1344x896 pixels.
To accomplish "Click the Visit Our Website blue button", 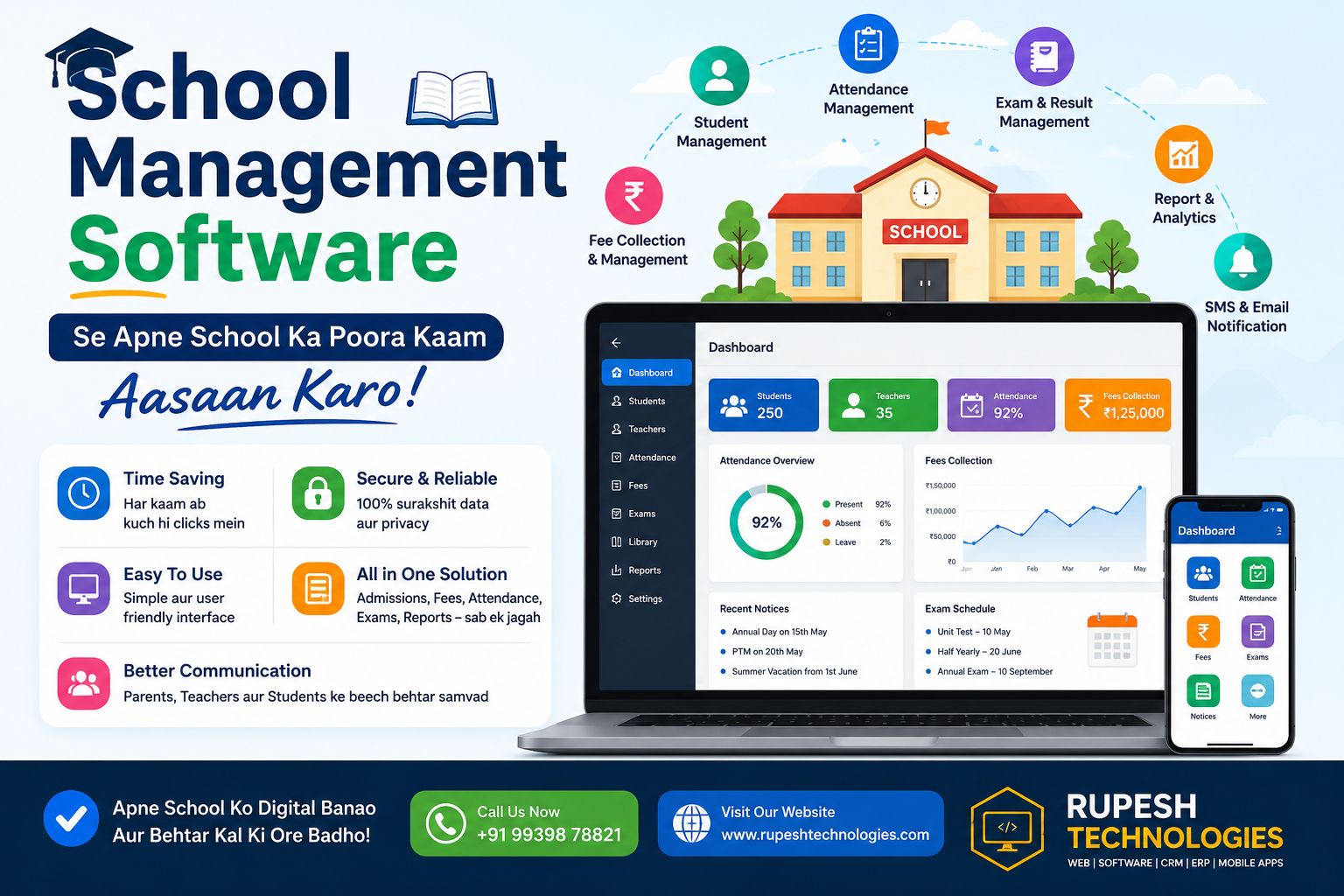I will coord(801,823).
